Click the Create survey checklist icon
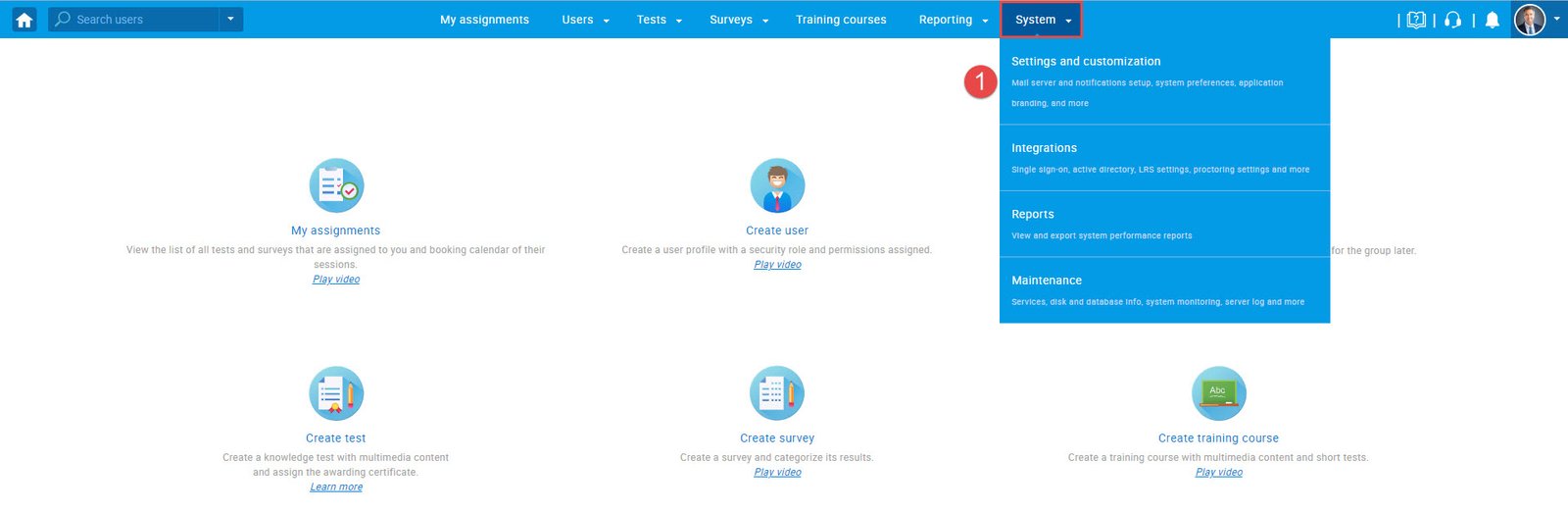The width and height of the screenshot is (1568, 513). coord(777,393)
